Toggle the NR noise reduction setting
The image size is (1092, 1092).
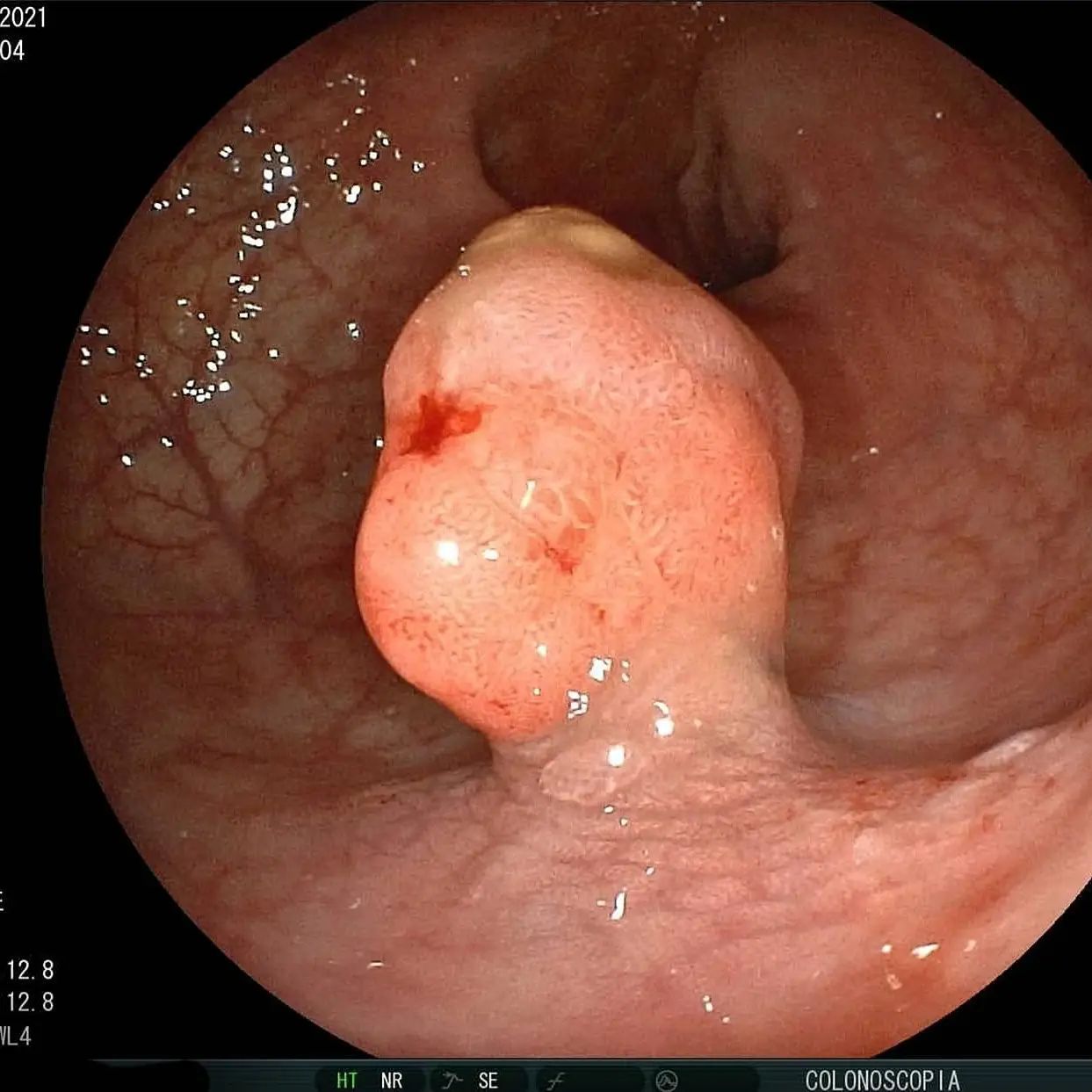point(391,1080)
